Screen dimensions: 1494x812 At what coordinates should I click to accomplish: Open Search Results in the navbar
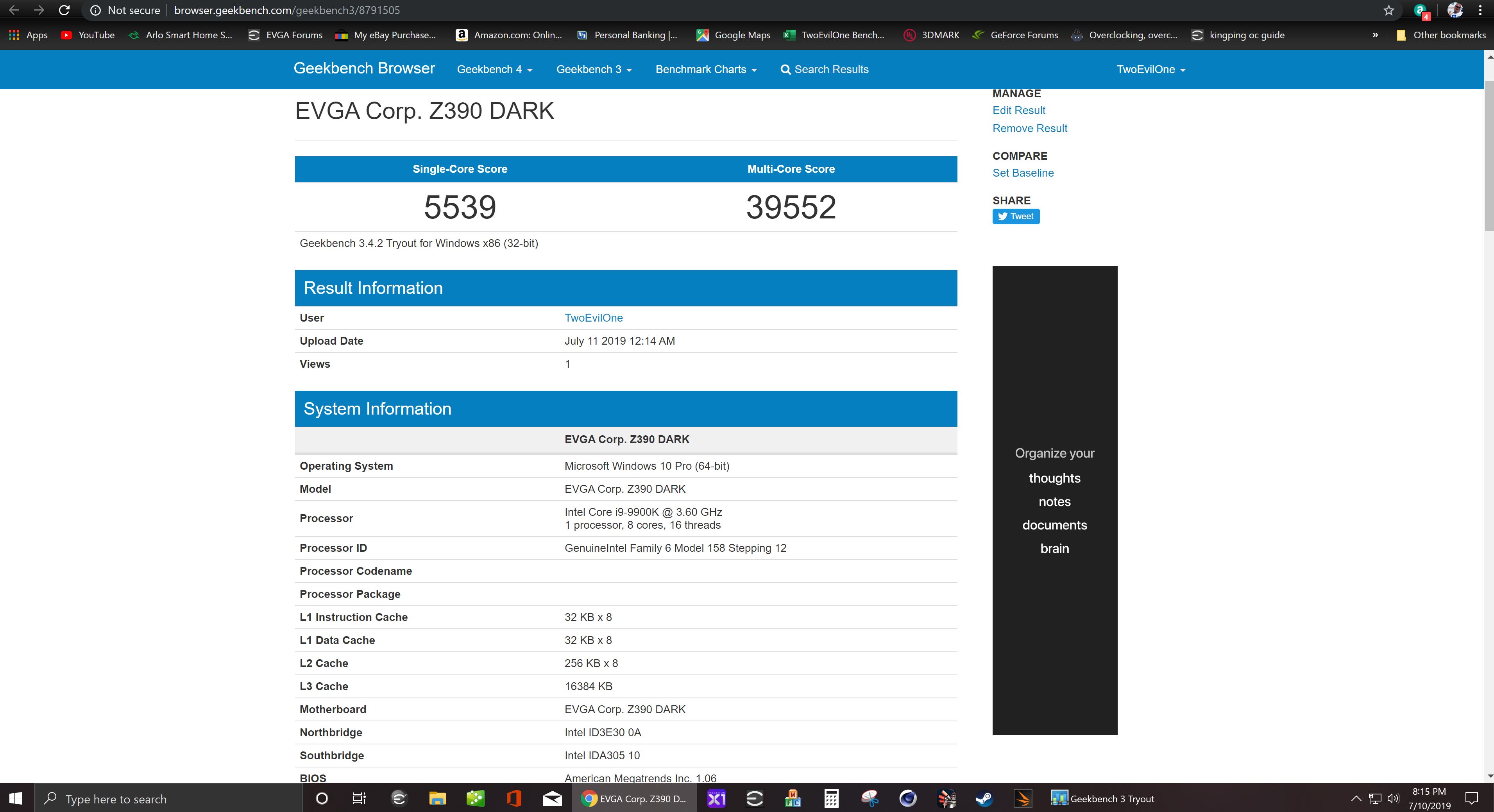coord(825,70)
